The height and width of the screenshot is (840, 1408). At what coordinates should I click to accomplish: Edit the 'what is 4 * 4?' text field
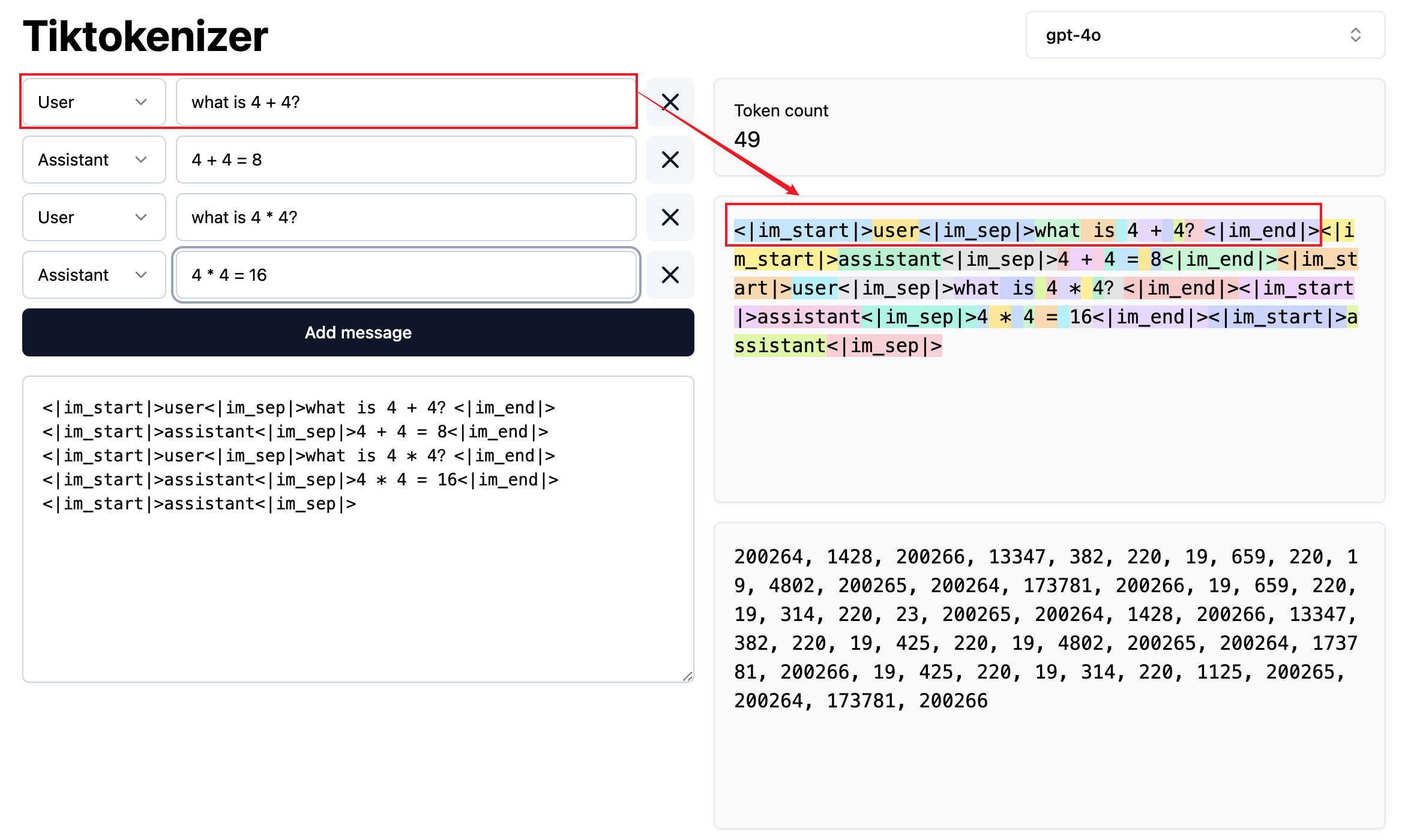tap(406, 217)
